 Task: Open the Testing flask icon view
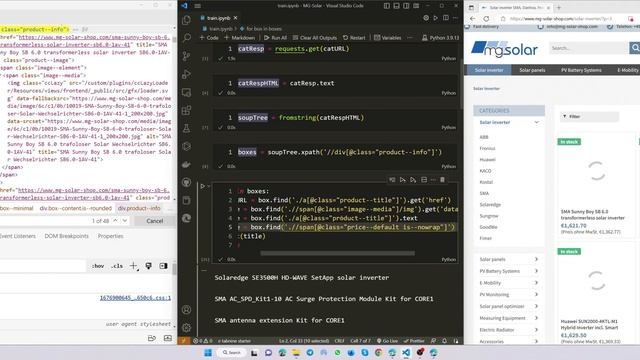click(187, 129)
